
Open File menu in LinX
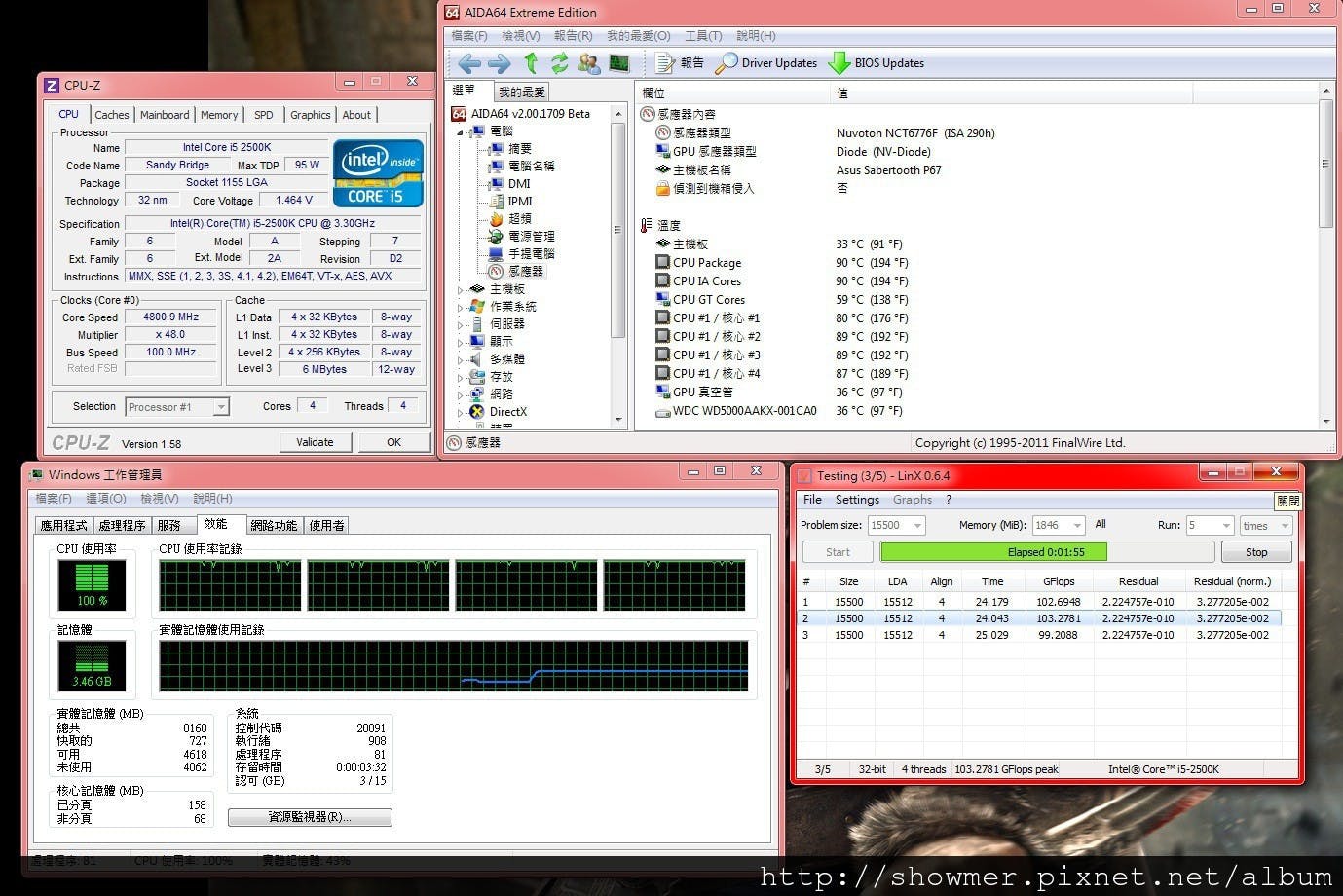click(812, 500)
